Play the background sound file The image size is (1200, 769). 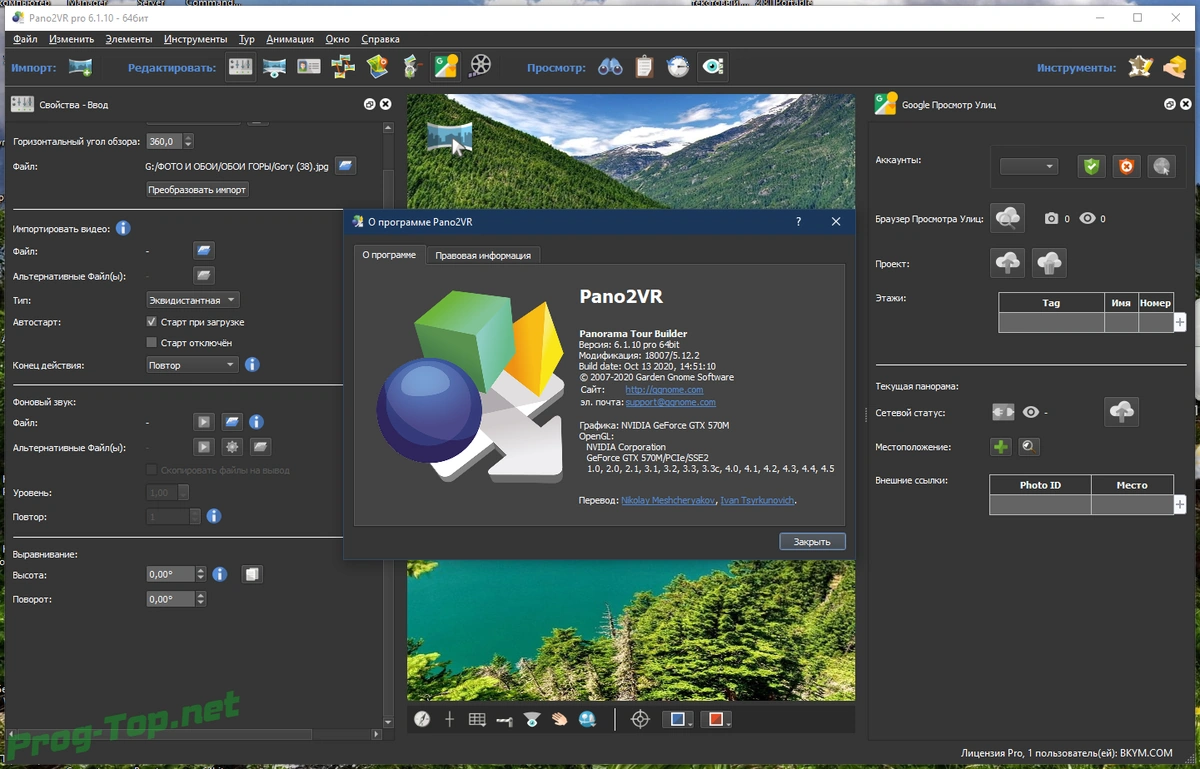(203, 422)
